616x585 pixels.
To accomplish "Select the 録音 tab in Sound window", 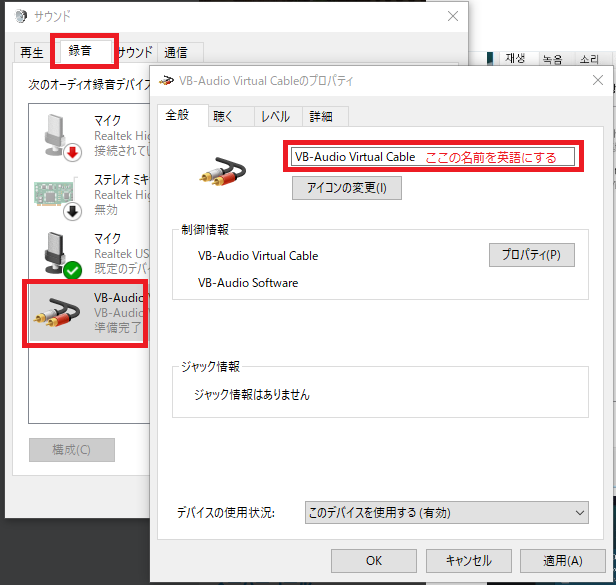I will tap(84, 51).
